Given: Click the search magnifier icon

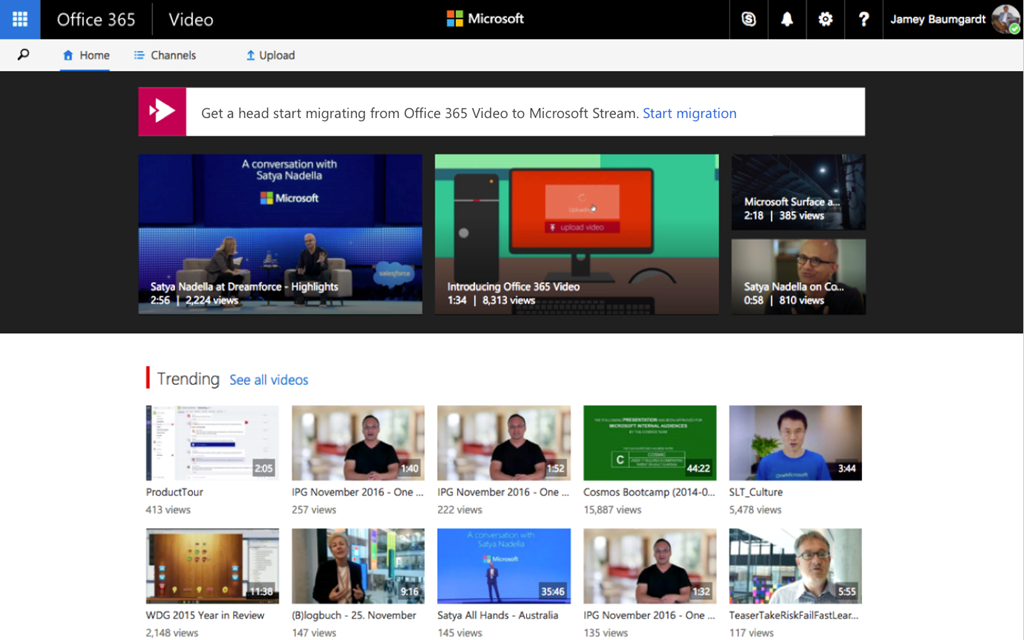Looking at the screenshot, I should (24, 55).
